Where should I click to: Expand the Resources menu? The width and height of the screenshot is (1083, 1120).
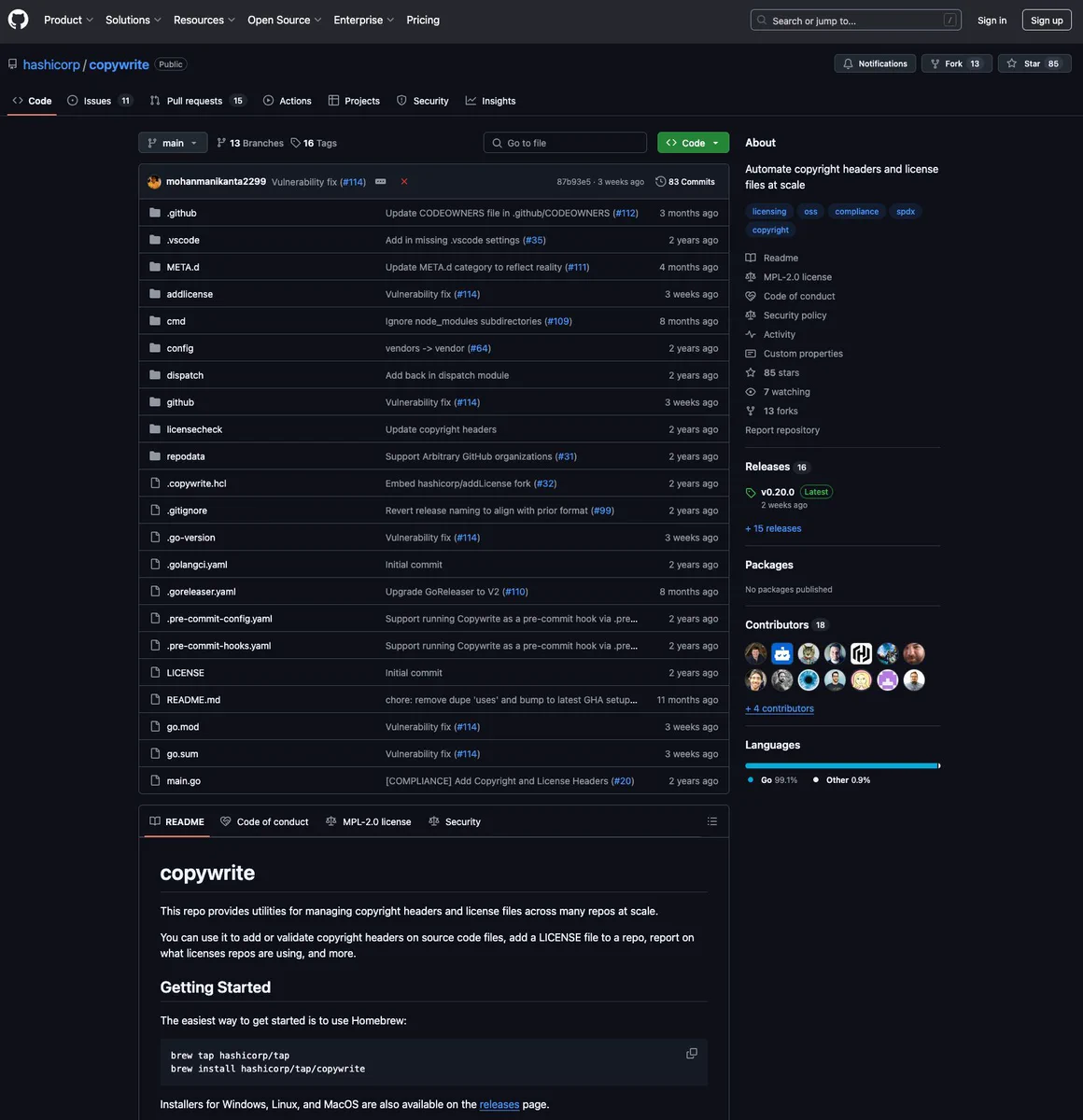204,20
